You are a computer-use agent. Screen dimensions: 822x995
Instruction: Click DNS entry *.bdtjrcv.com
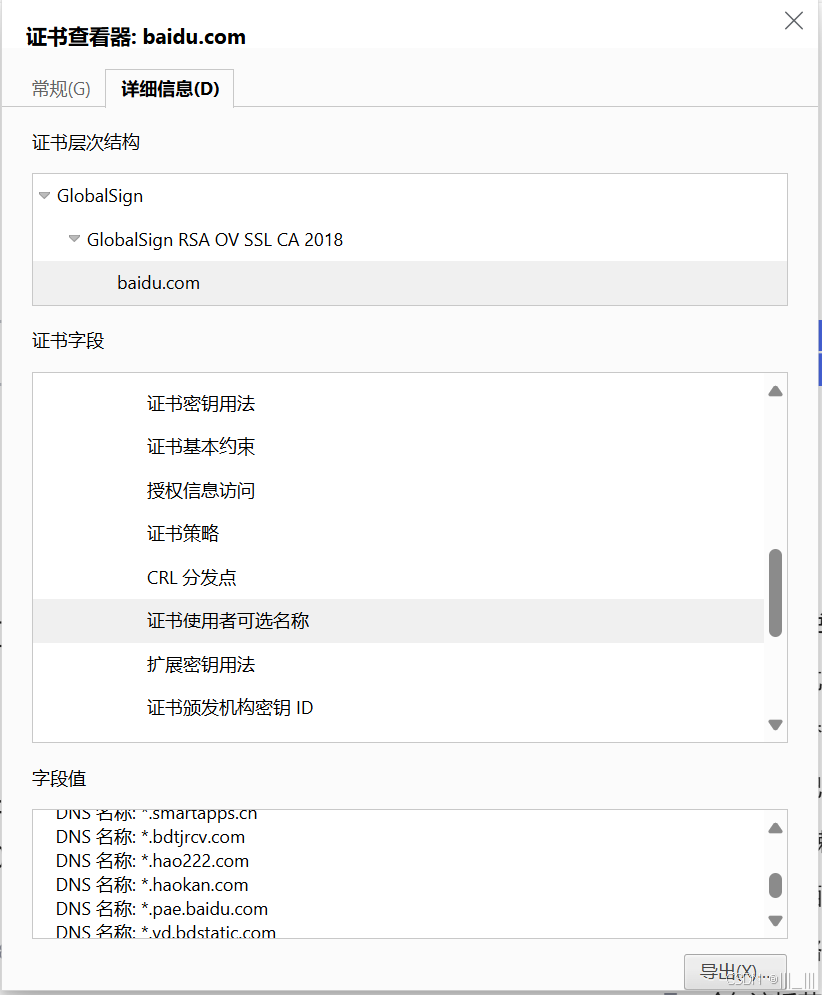(x=150, y=837)
